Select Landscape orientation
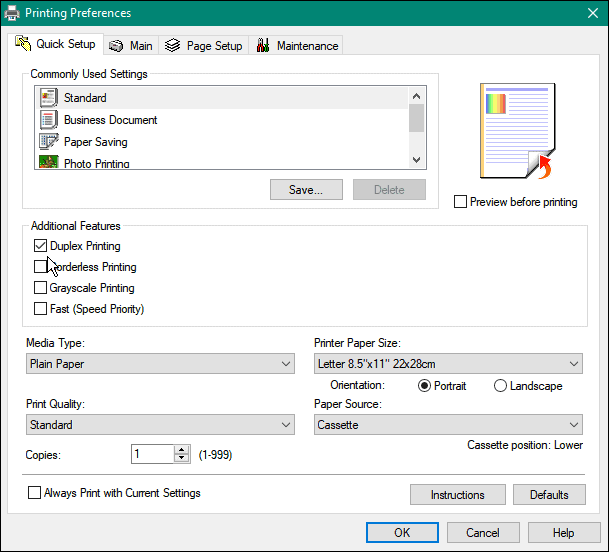 tap(500, 386)
